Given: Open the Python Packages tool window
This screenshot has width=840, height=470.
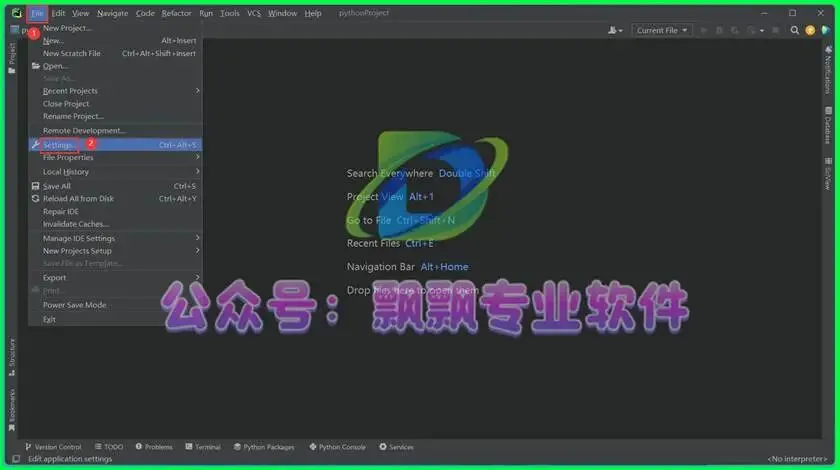Looking at the screenshot, I should click(x=264, y=447).
